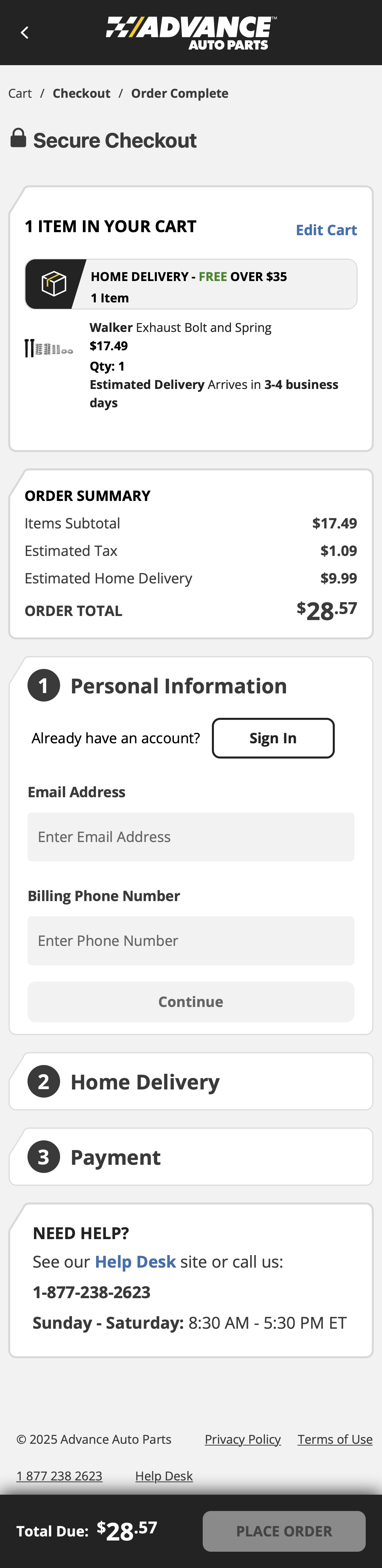
Task: Open Edit Cart
Action: [327, 230]
